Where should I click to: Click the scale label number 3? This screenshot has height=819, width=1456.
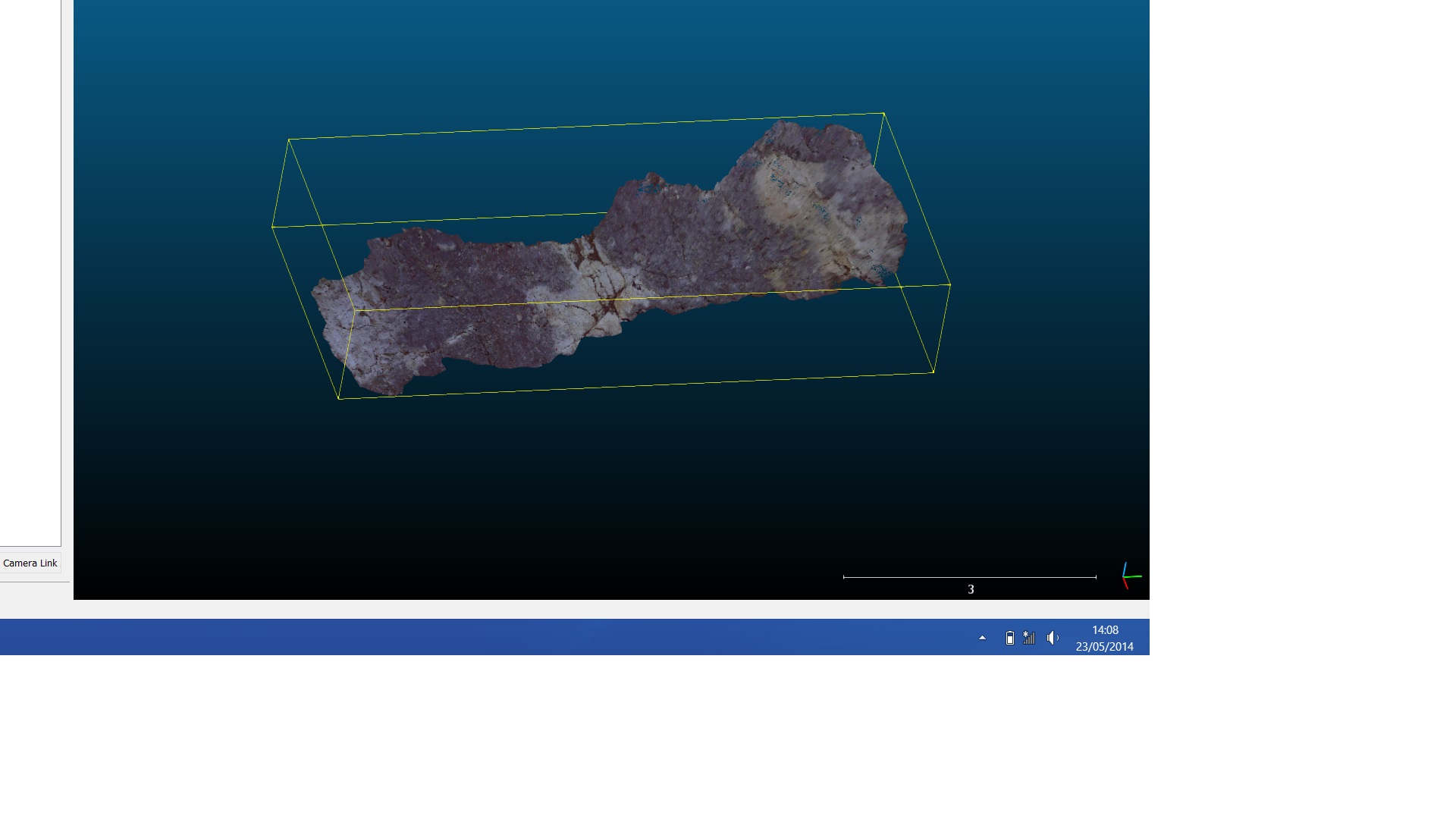pyautogui.click(x=971, y=589)
